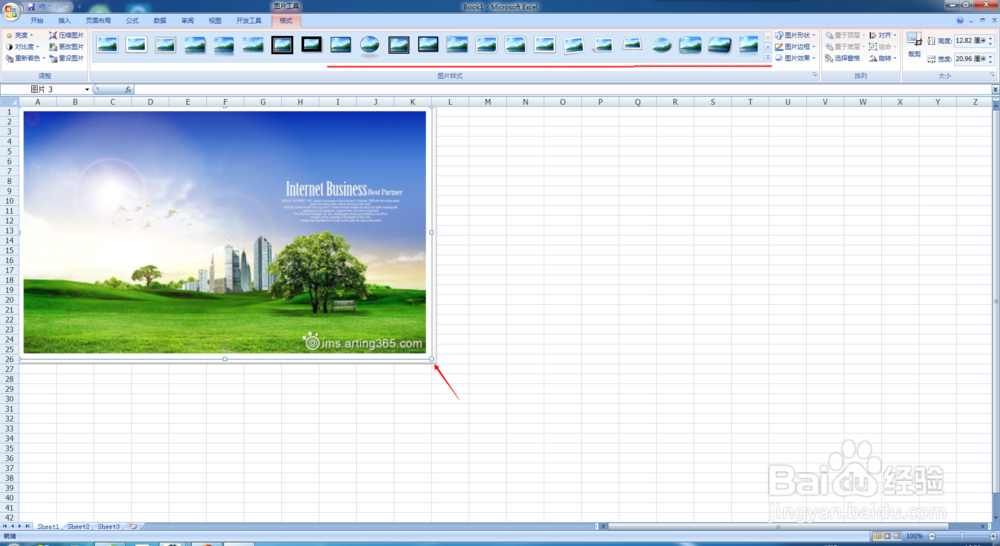Switch to the 视图 tab

click(x=215, y=20)
